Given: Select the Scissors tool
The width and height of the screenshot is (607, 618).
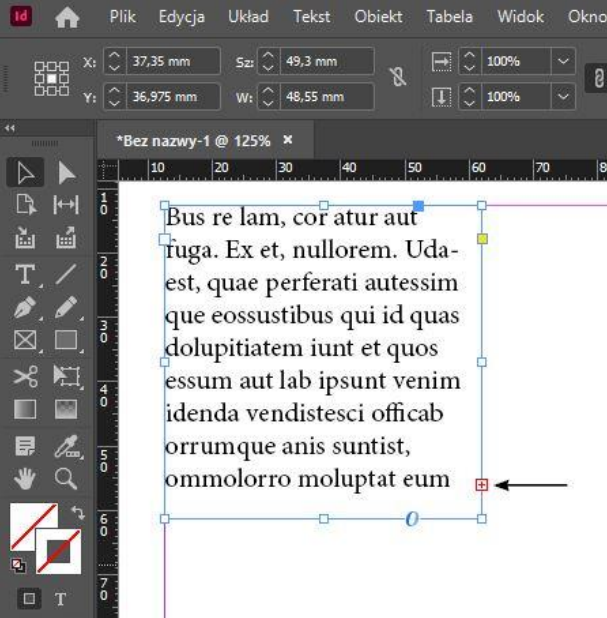Looking at the screenshot, I should (25, 376).
